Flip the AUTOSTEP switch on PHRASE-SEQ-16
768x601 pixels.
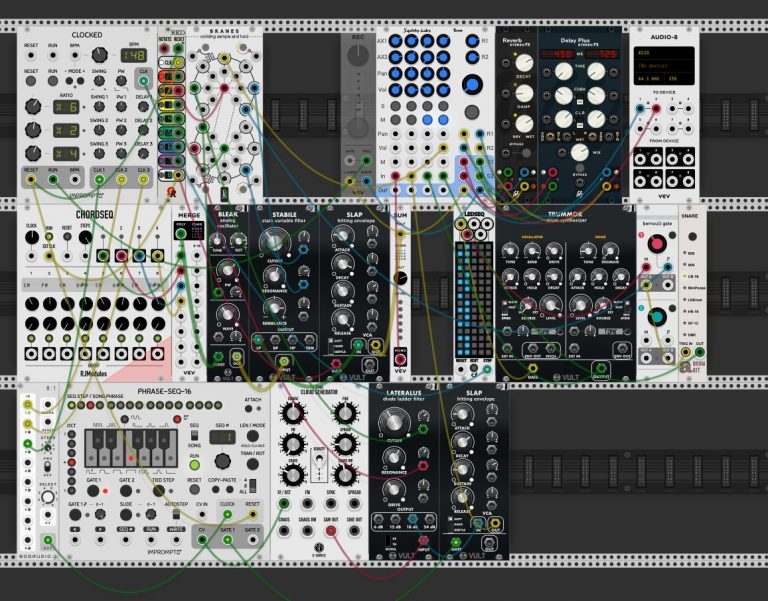pyautogui.click(x=176, y=514)
